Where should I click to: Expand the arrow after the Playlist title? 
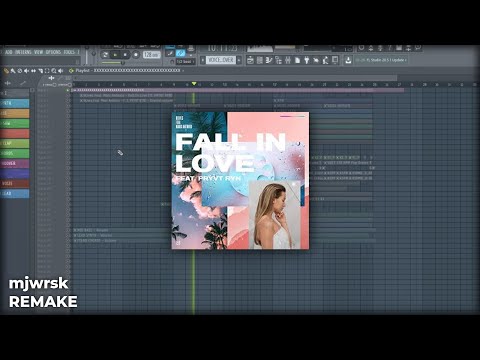click(x=183, y=71)
